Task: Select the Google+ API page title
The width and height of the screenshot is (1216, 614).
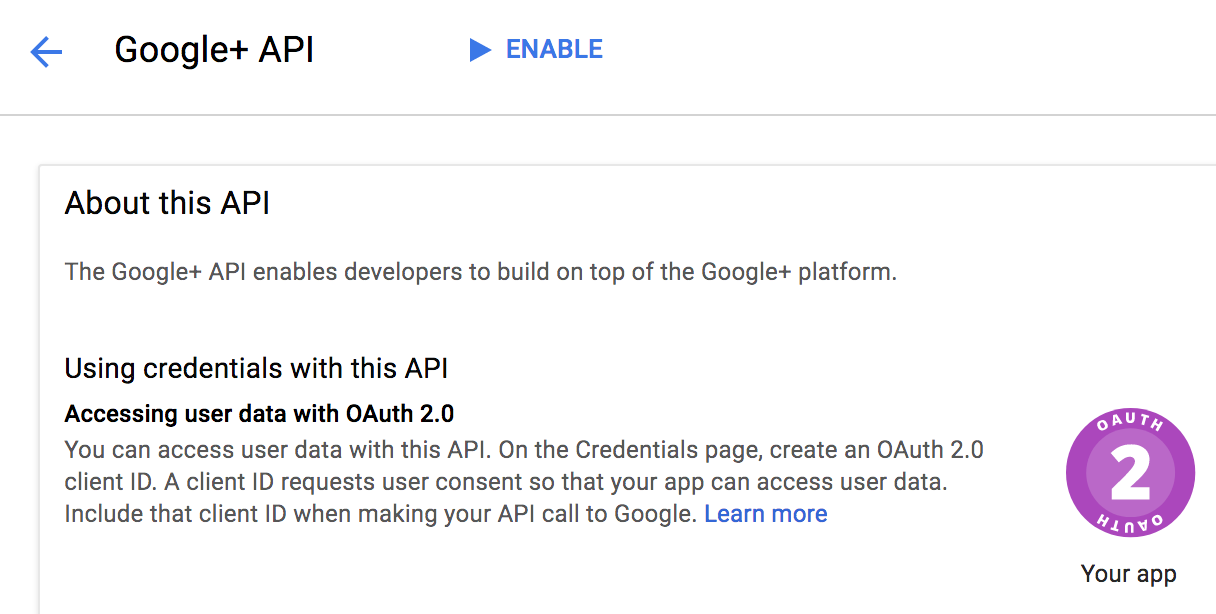Action: [215, 50]
